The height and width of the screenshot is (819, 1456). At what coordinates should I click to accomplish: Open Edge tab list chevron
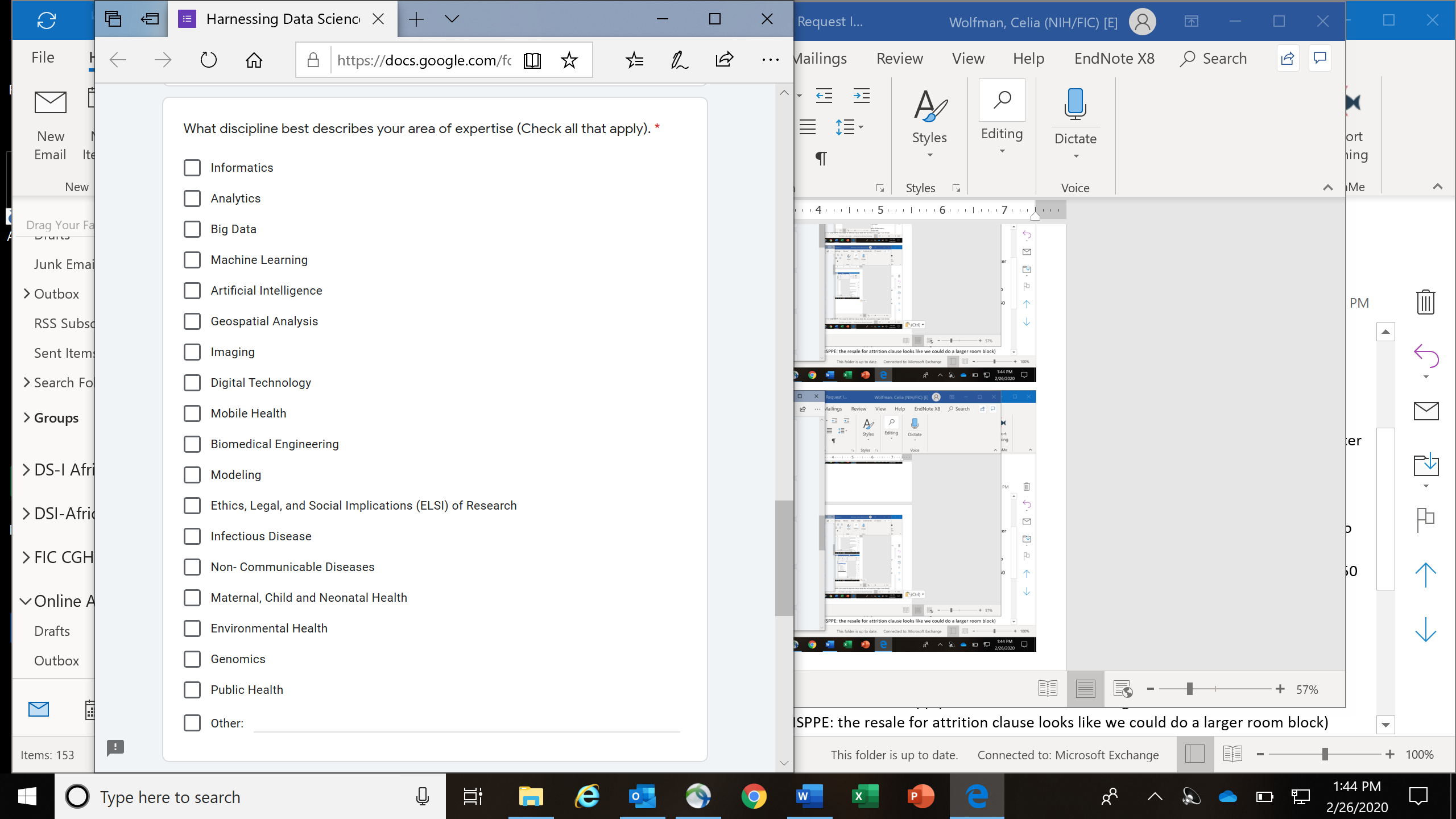click(452, 19)
